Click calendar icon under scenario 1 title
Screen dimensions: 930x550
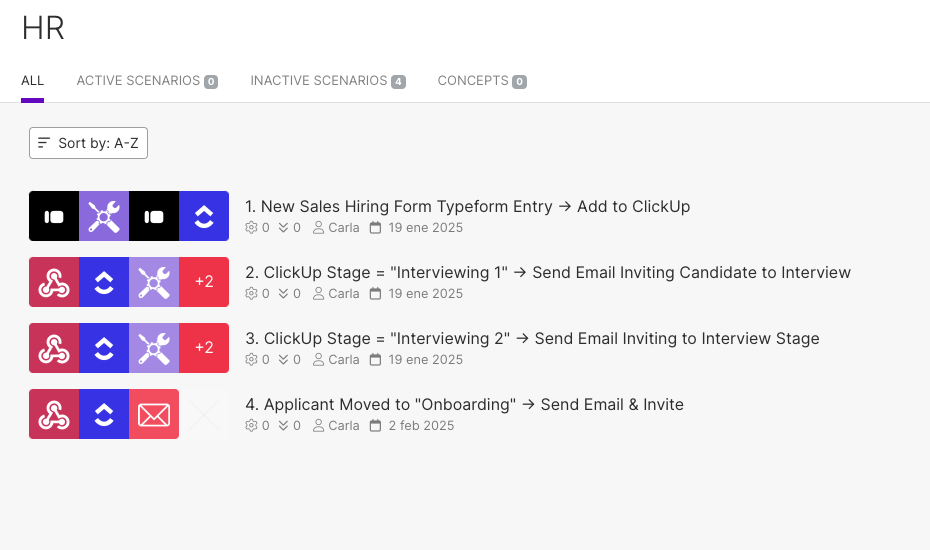click(375, 227)
